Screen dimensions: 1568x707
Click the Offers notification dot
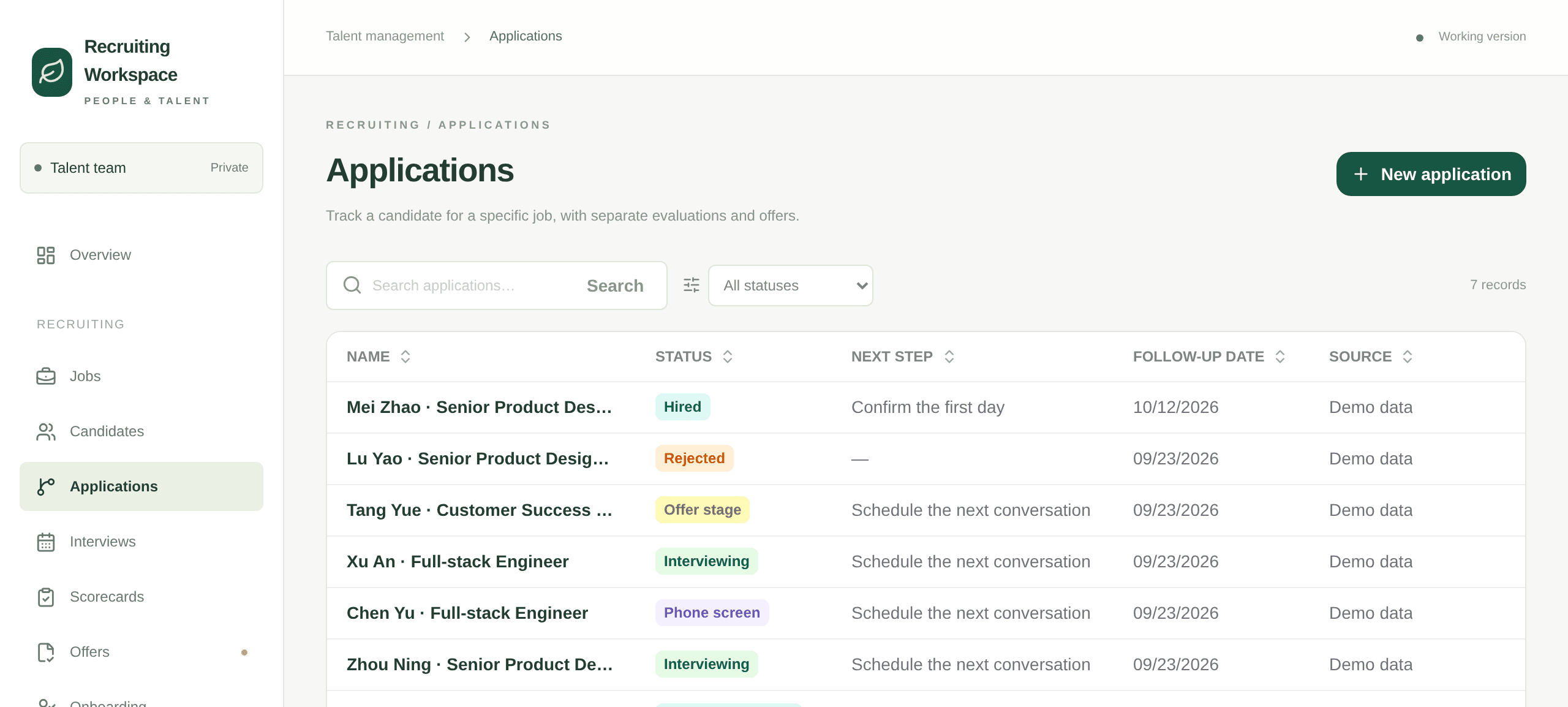click(x=244, y=652)
